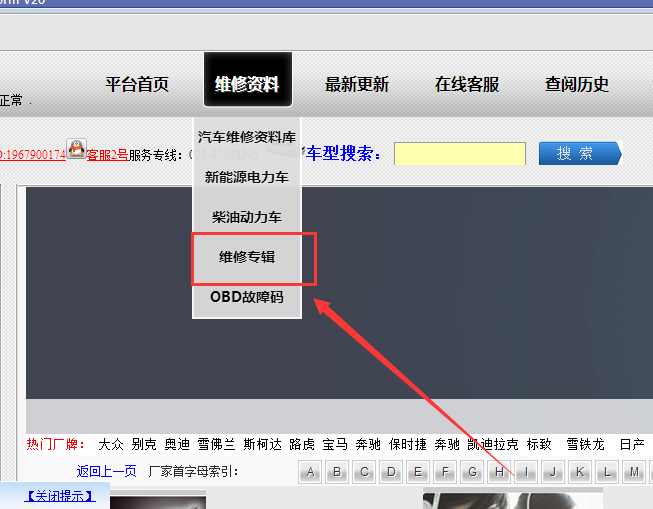The image size is (653, 509).
Task: Click letter index button K
Action: tap(580, 472)
